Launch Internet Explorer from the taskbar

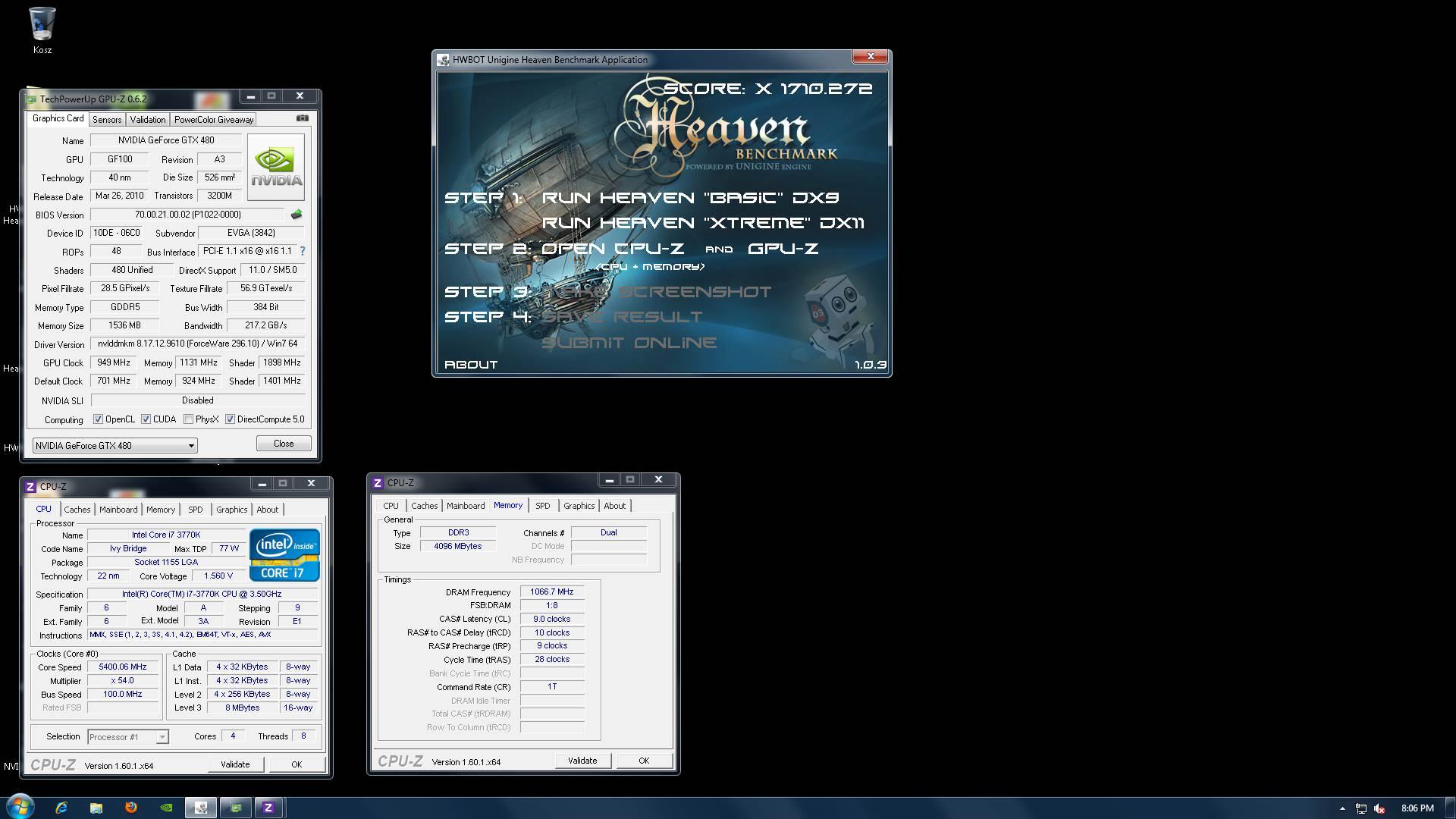coord(61,808)
